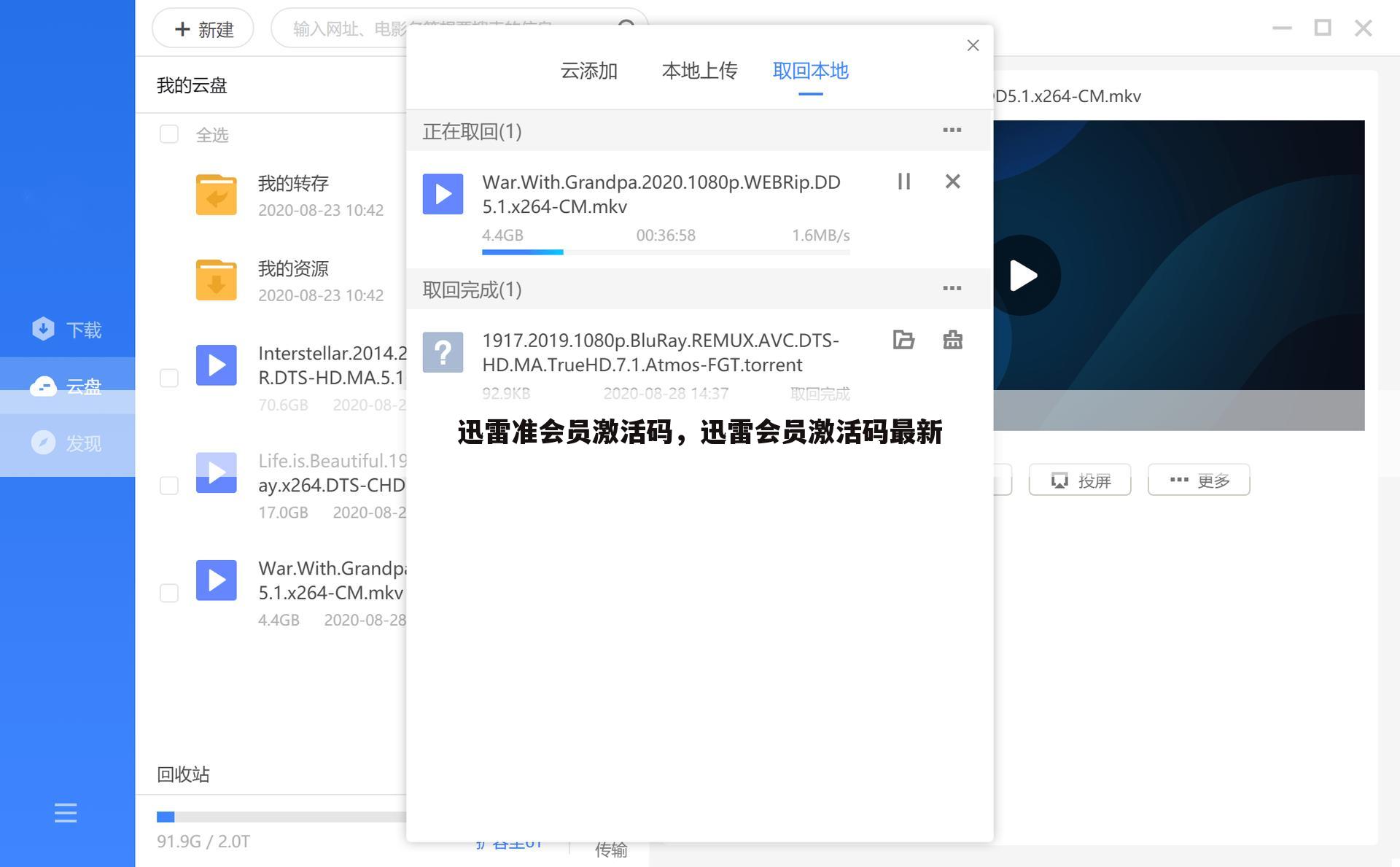Check the War.With.Grandpa cloud file checkbox

[169, 593]
